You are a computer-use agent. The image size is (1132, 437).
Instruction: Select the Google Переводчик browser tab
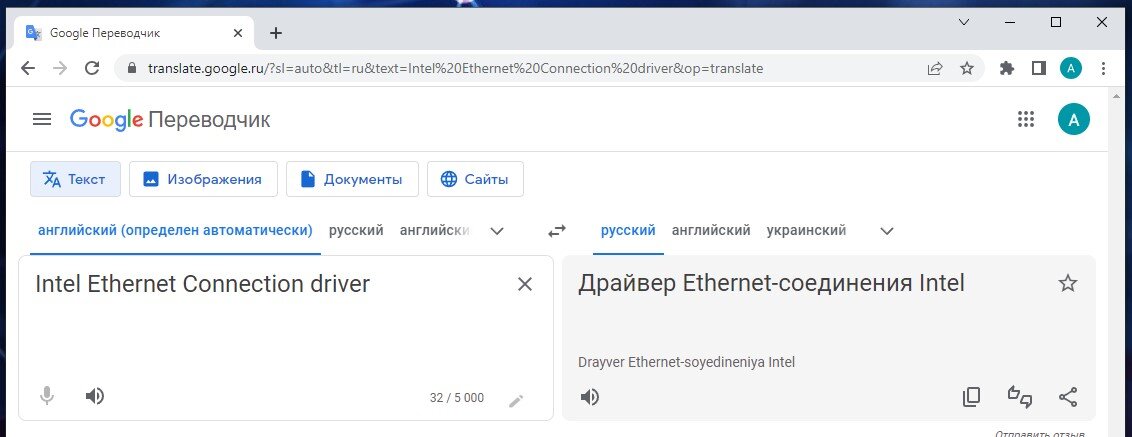coord(134,33)
